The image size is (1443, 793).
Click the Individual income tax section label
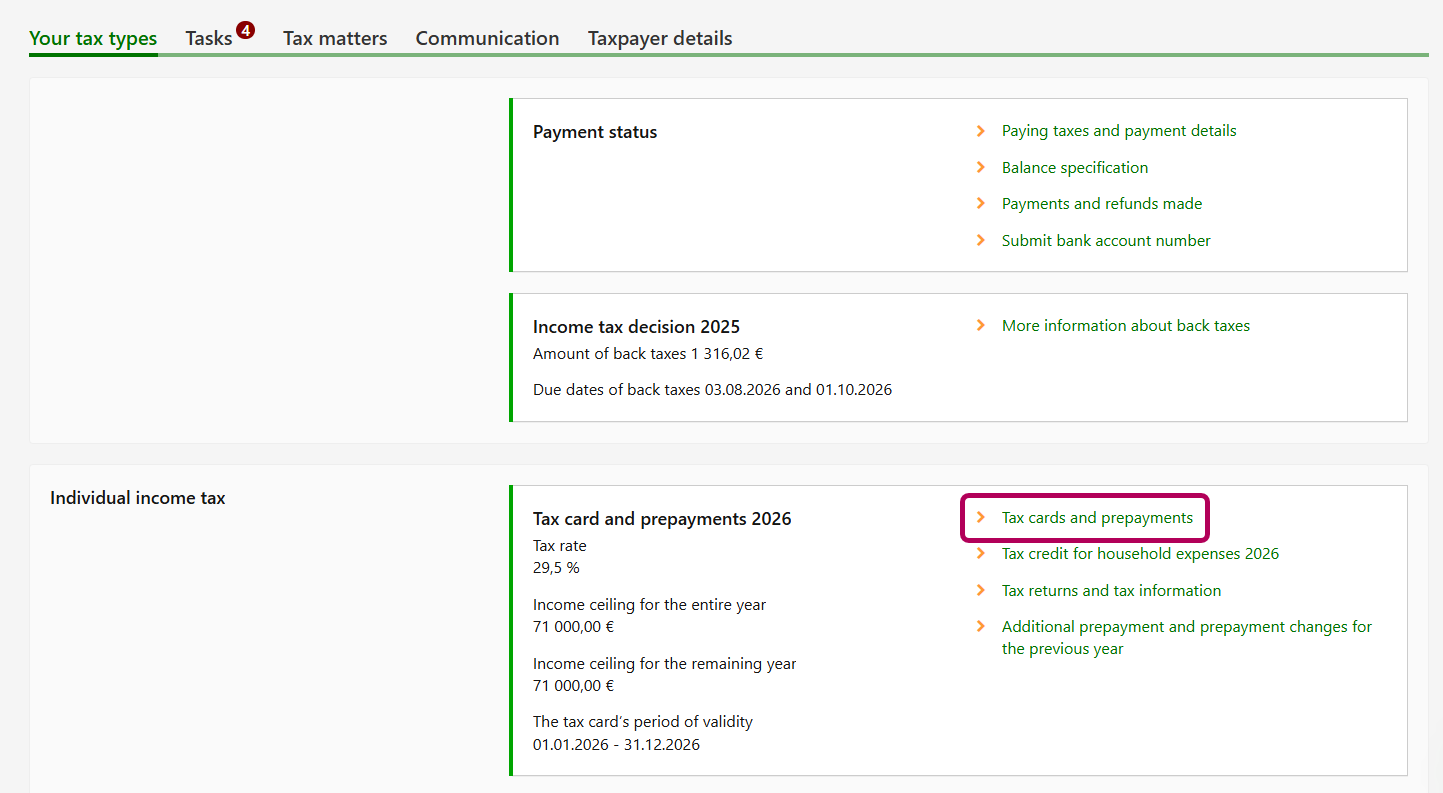pyautogui.click(x=138, y=497)
